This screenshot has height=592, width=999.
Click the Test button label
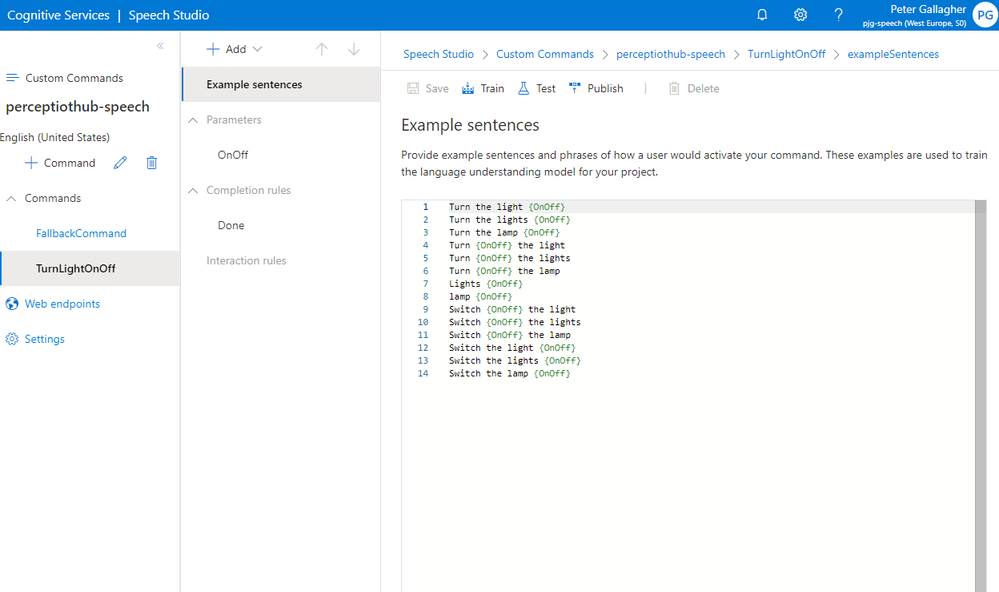[x=545, y=89]
